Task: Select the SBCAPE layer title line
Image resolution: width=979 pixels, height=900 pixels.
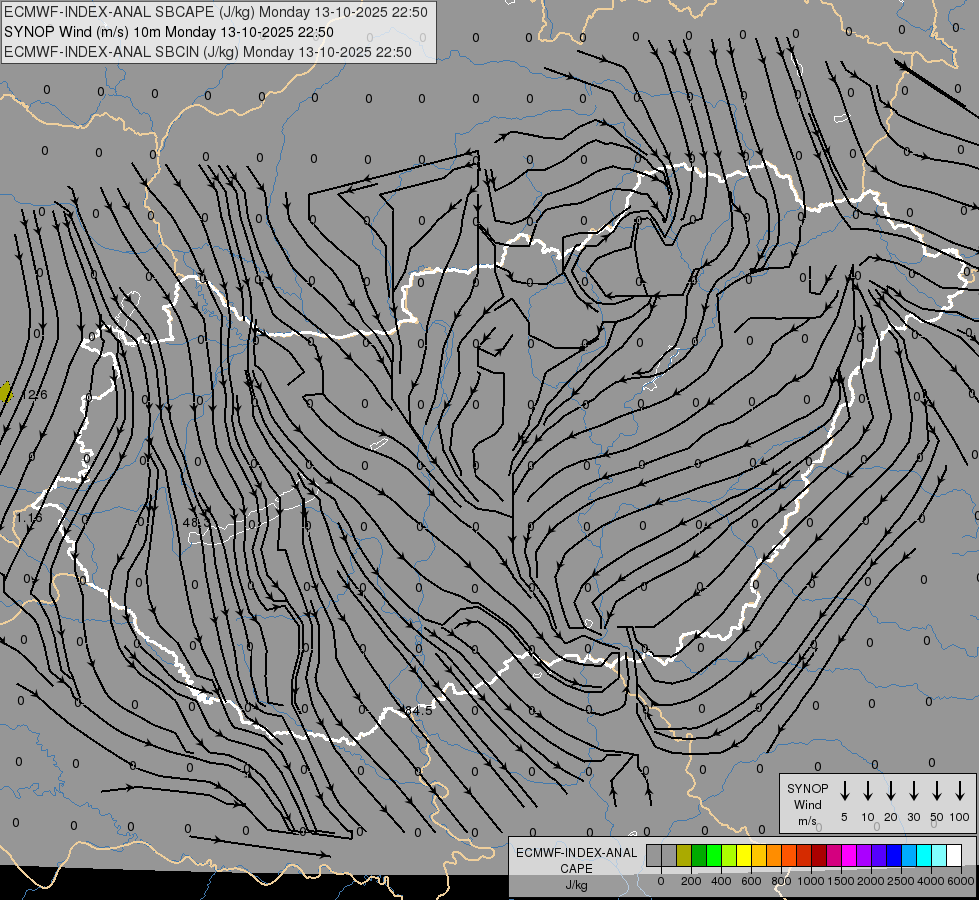Action: pos(216,12)
